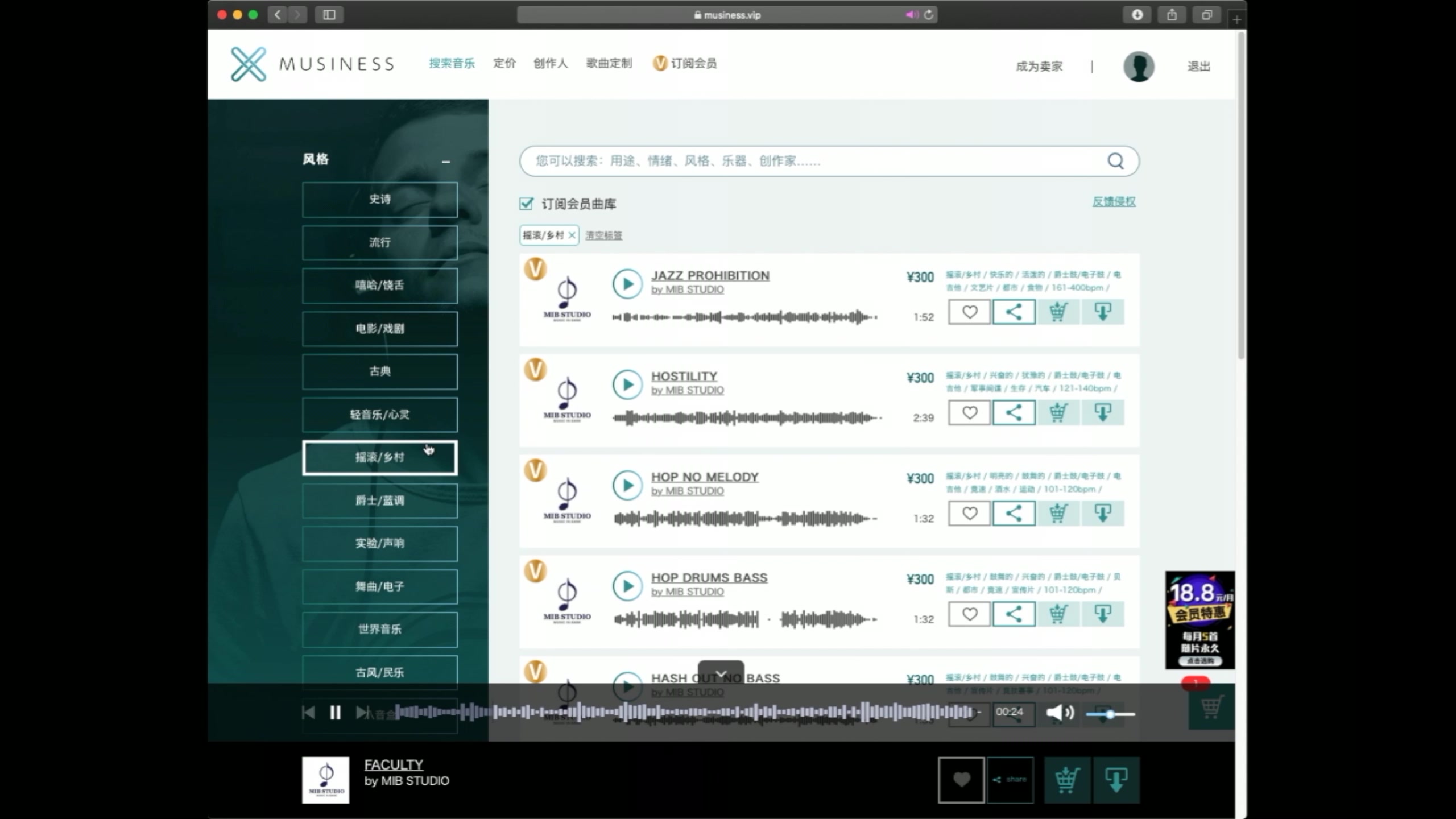
Task: Favorite HOSTILITY with heart icon
Action: click(x=969, y=412)
